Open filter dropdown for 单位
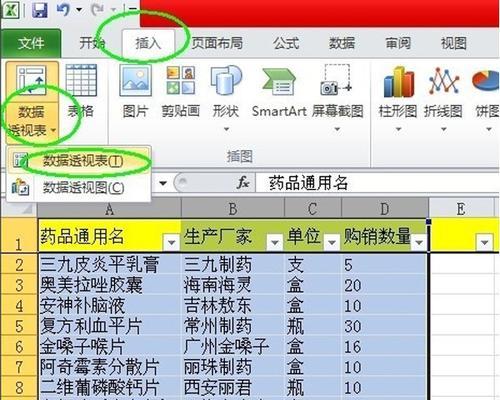 click(x=332, y=242)
